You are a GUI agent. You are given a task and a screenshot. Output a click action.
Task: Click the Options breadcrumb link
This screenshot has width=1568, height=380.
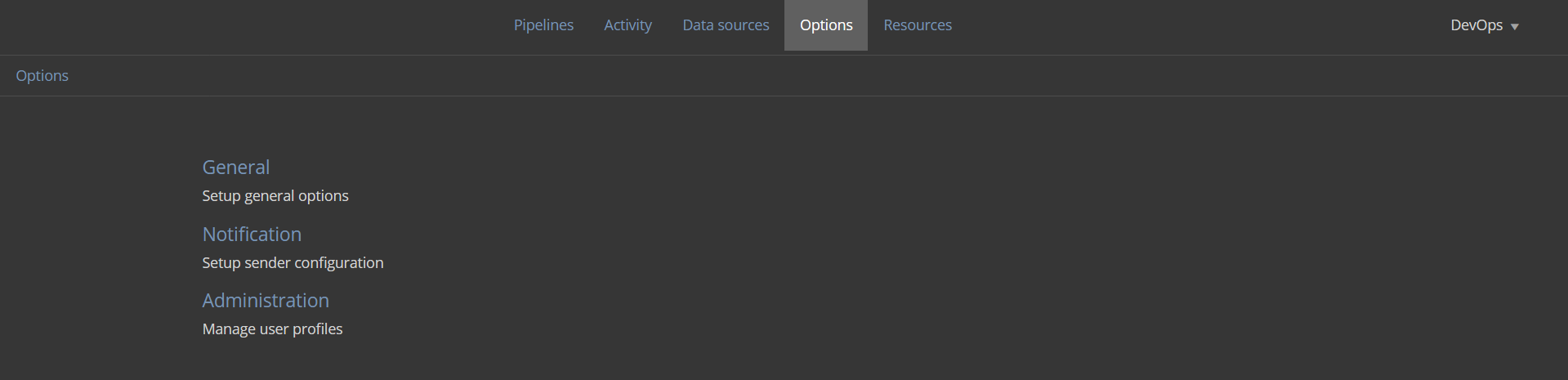(42, 75)
